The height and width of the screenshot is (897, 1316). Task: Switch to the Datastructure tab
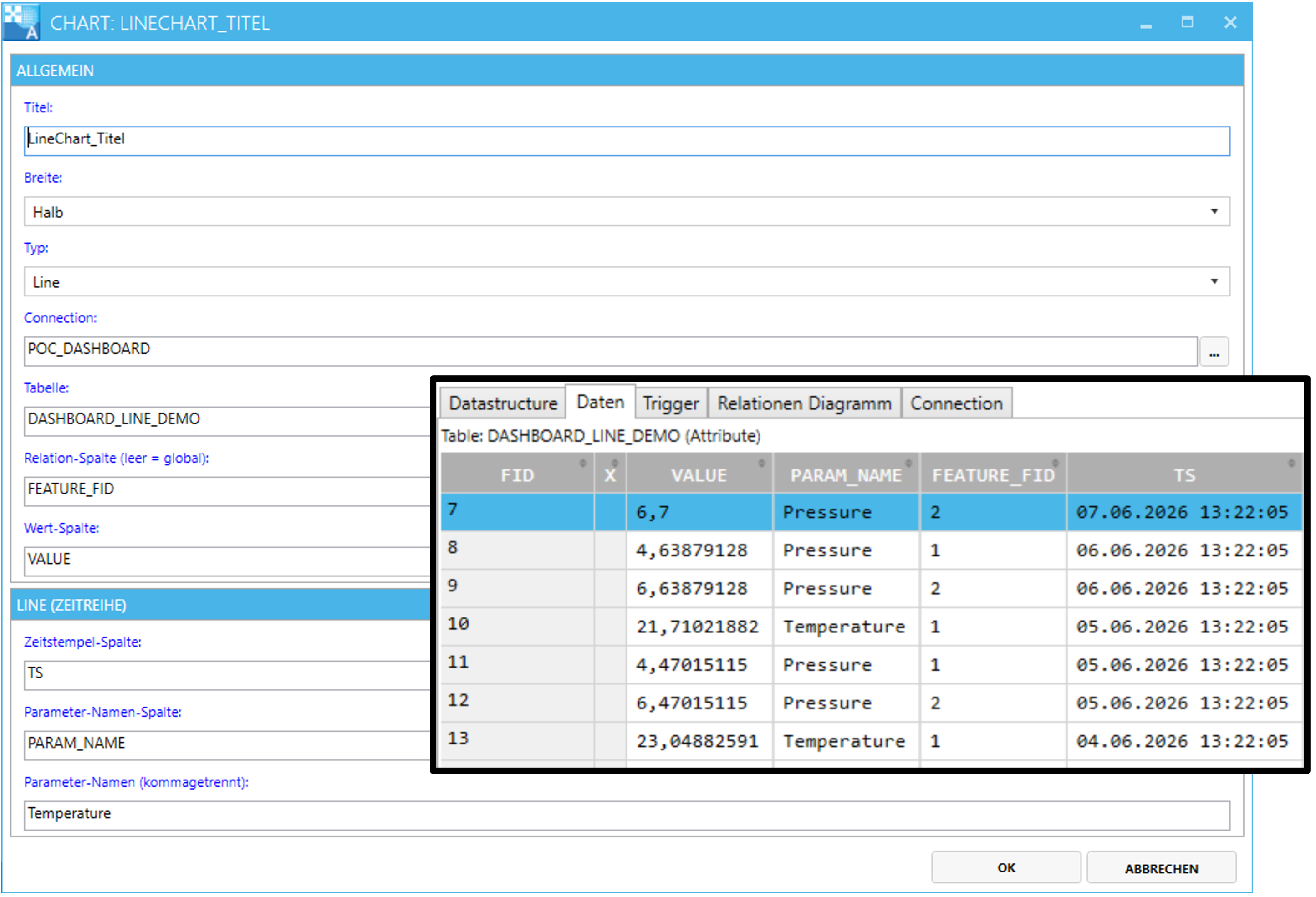(x=503, y=403)
